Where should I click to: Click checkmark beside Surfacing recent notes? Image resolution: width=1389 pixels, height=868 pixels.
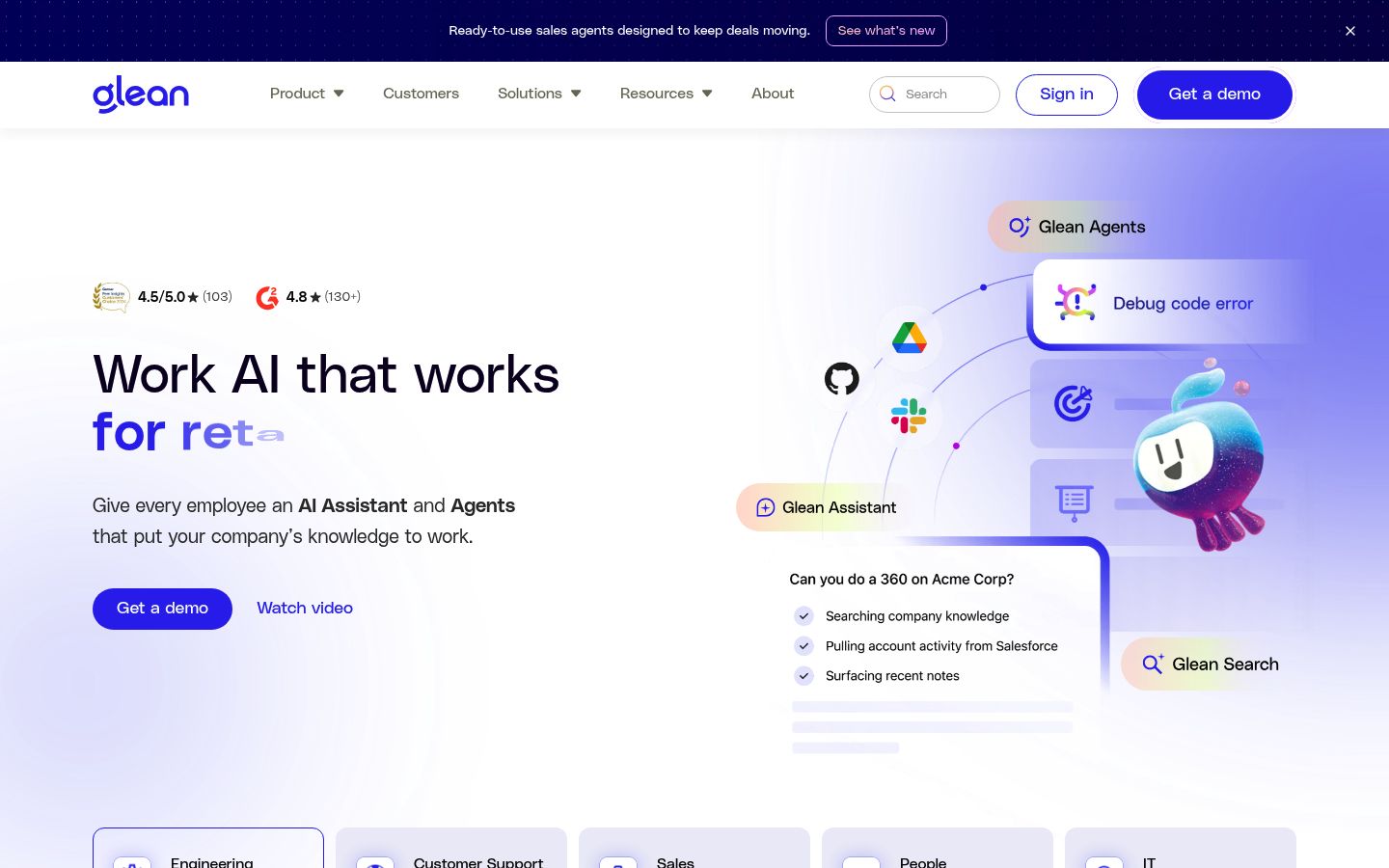coord(803,676)
